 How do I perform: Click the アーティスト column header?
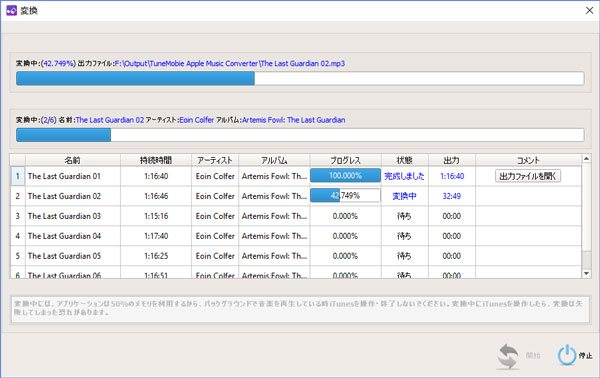pyautogui.click(x=215, y=160)
